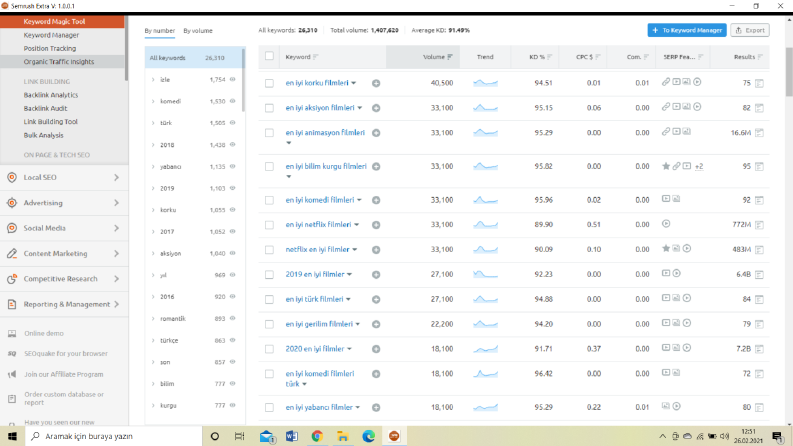The image size is (793, 446).
Task: Expand the 'romantik' keyword group
Action: pyautogui.click(x=153, y=318)
